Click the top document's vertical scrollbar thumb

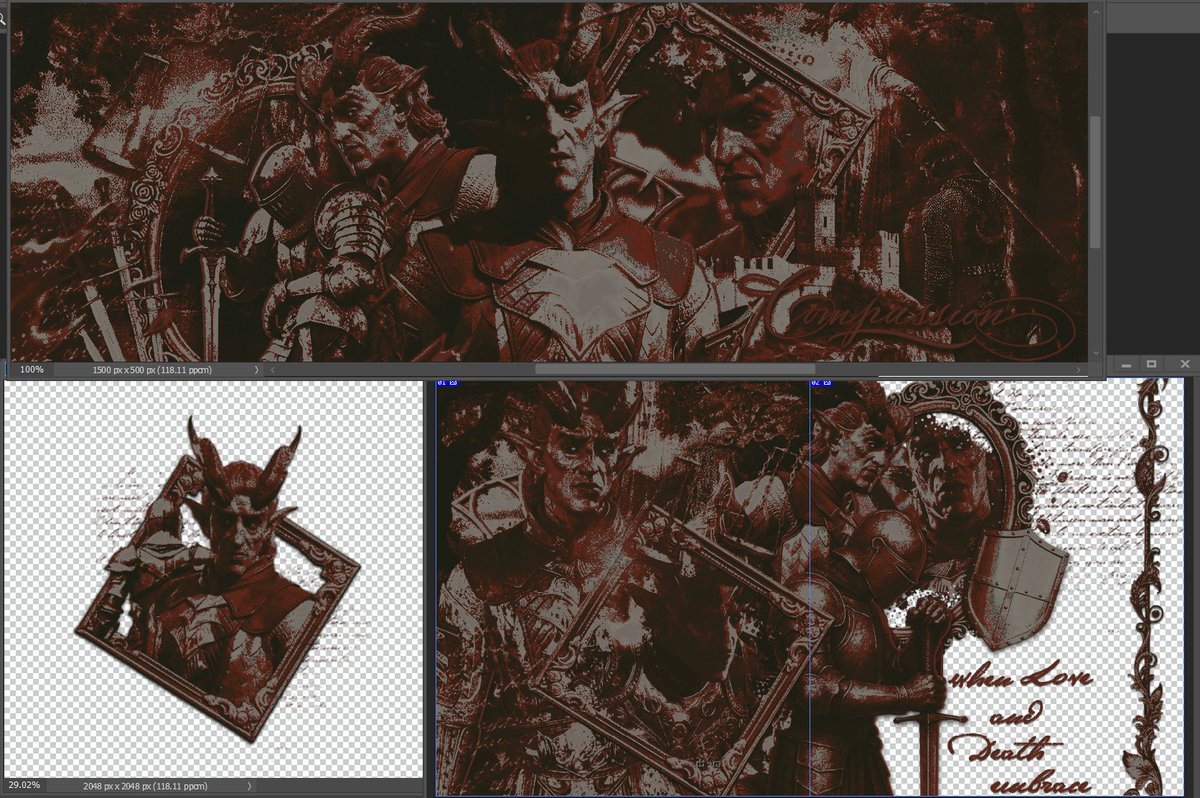pos(1097,182)
